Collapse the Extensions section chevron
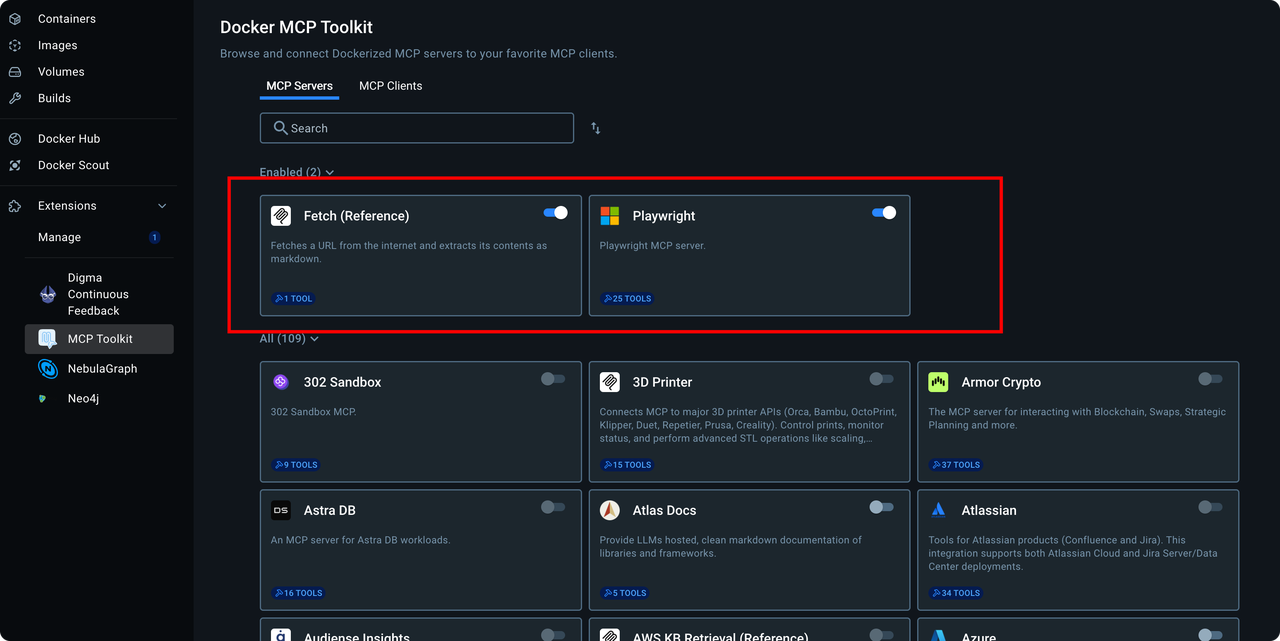 click(x=163, y=206)
